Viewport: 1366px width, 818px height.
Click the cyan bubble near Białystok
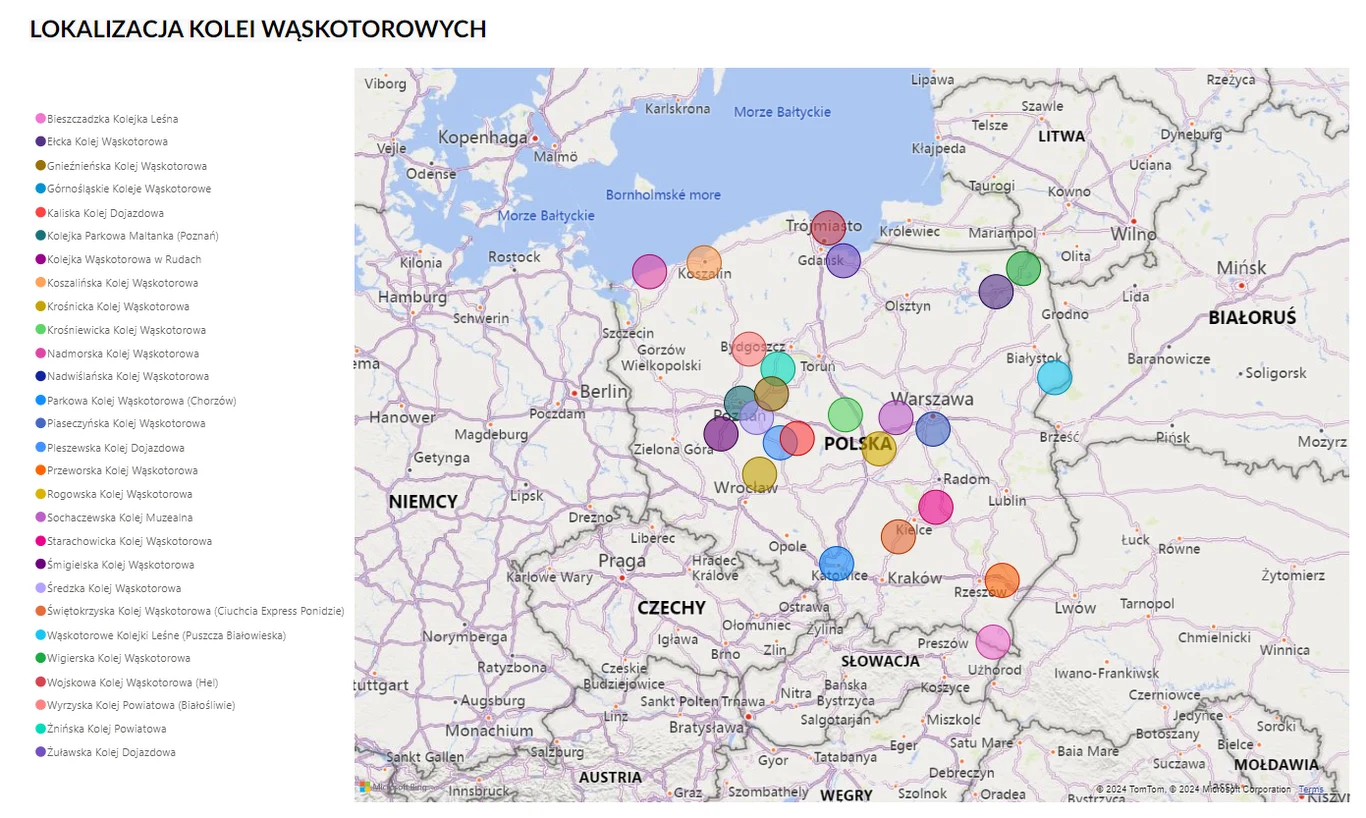1054,377
